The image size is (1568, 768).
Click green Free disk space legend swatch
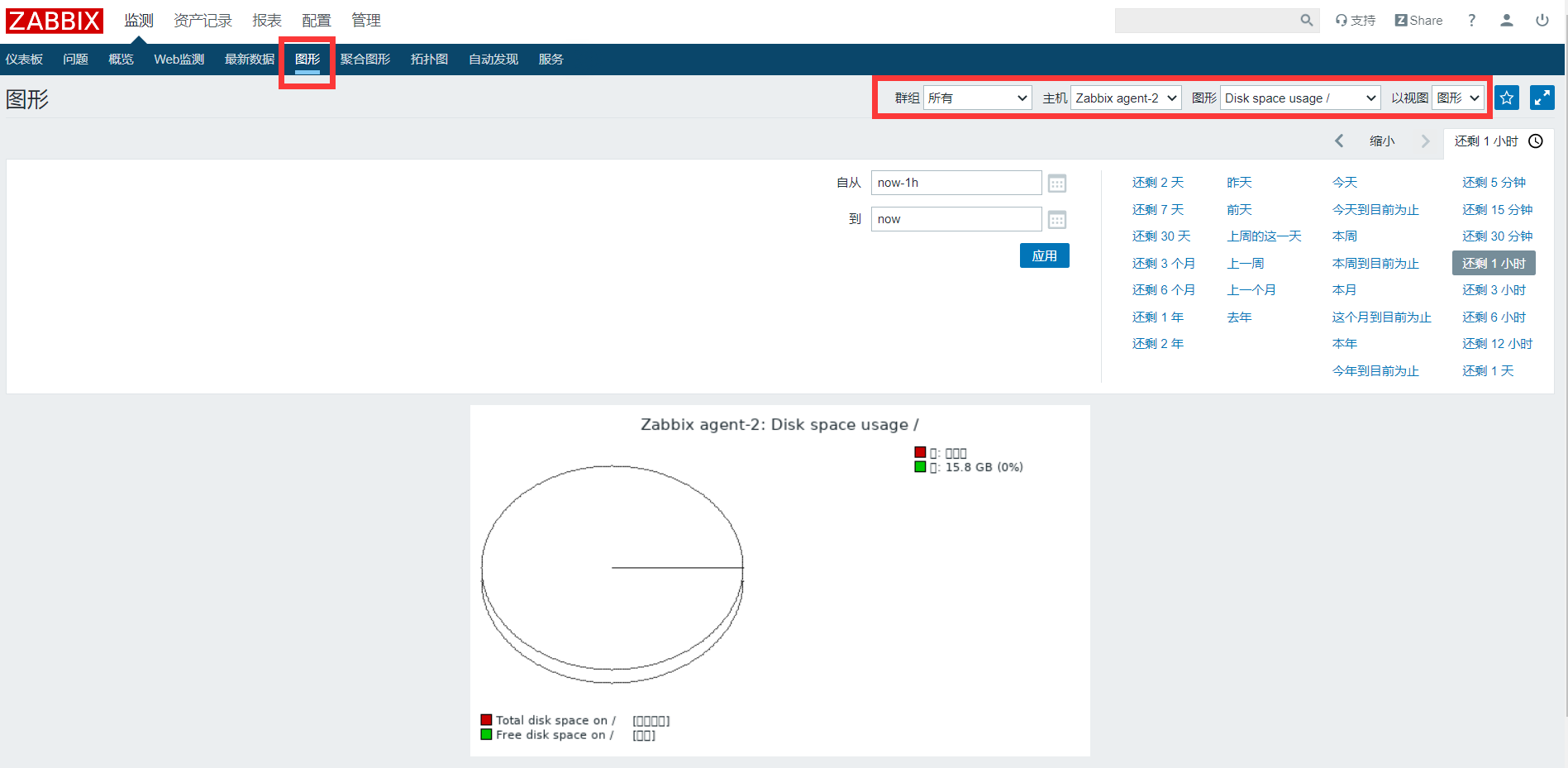486,734
